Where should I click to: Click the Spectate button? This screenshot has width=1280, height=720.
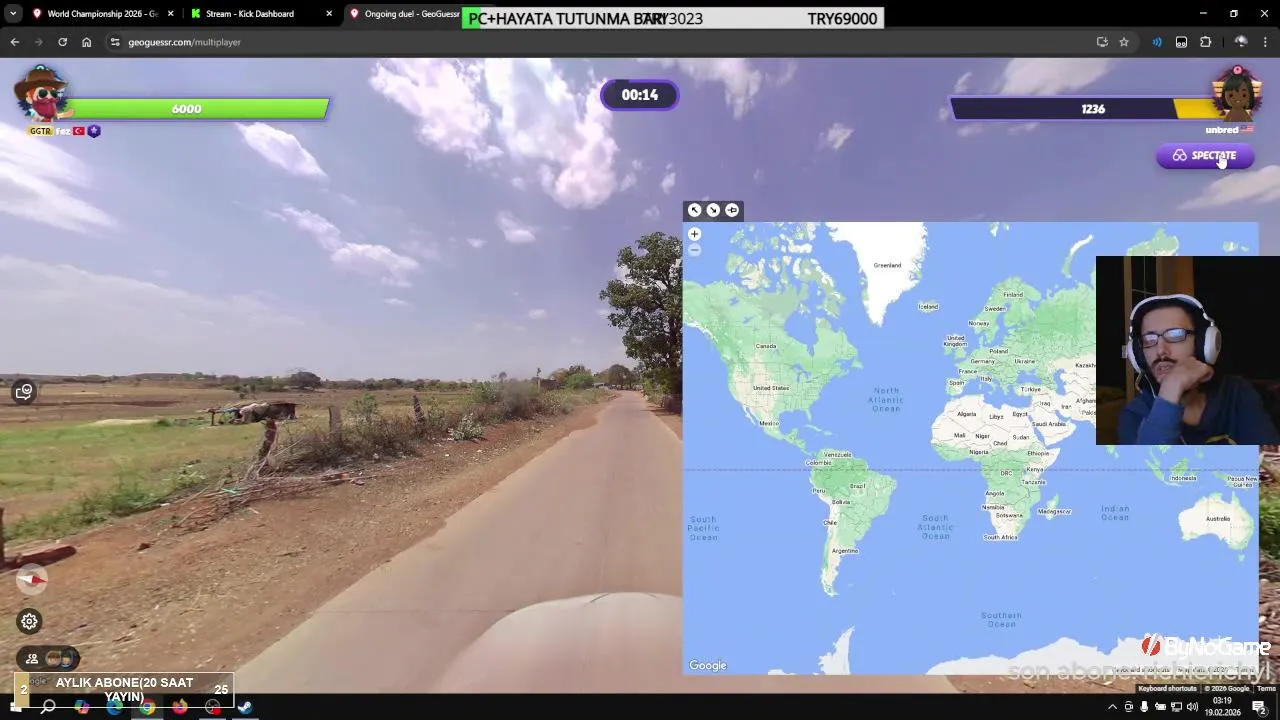[x=1205, y=156]
